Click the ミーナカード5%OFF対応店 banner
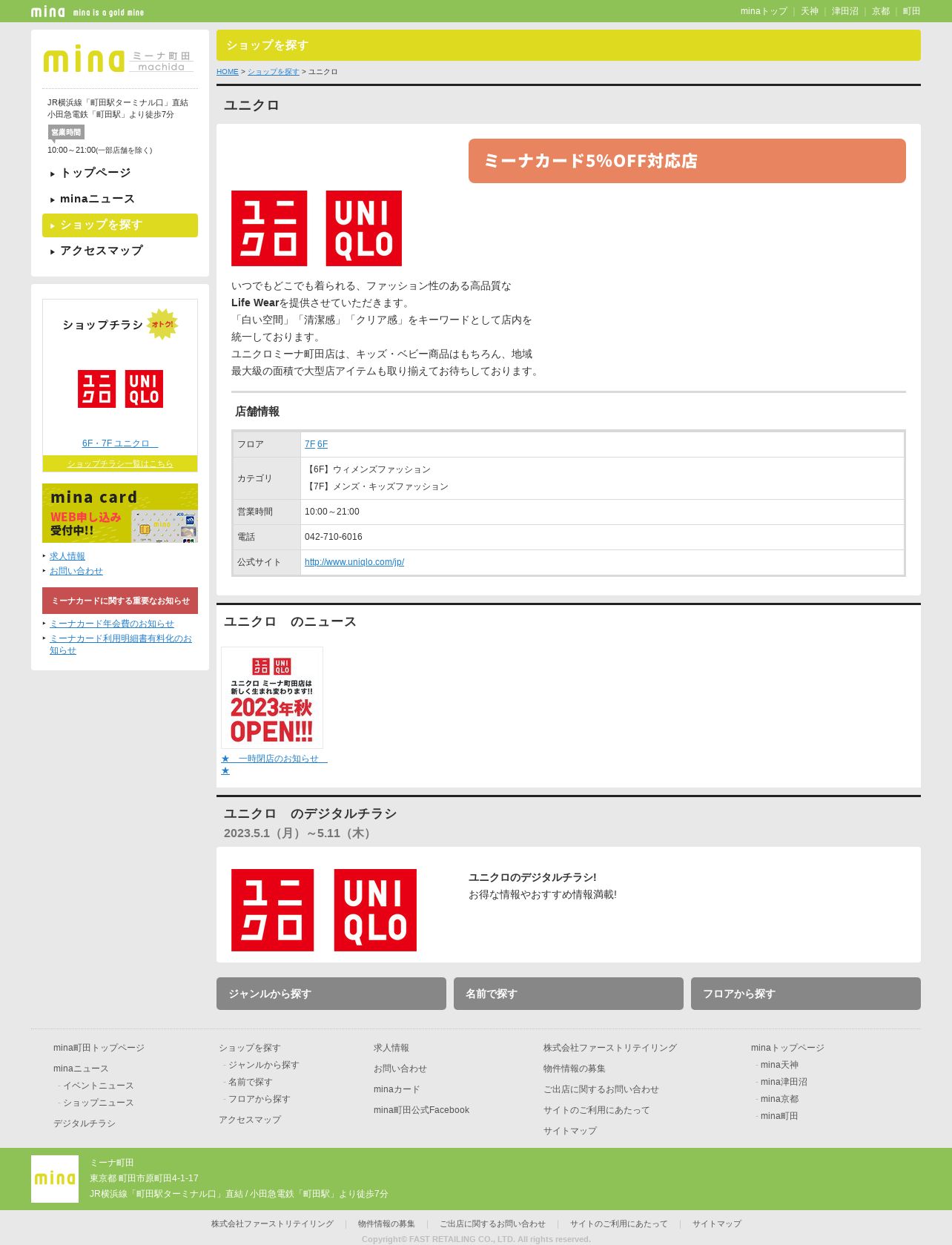 click(x=687, y=161)
